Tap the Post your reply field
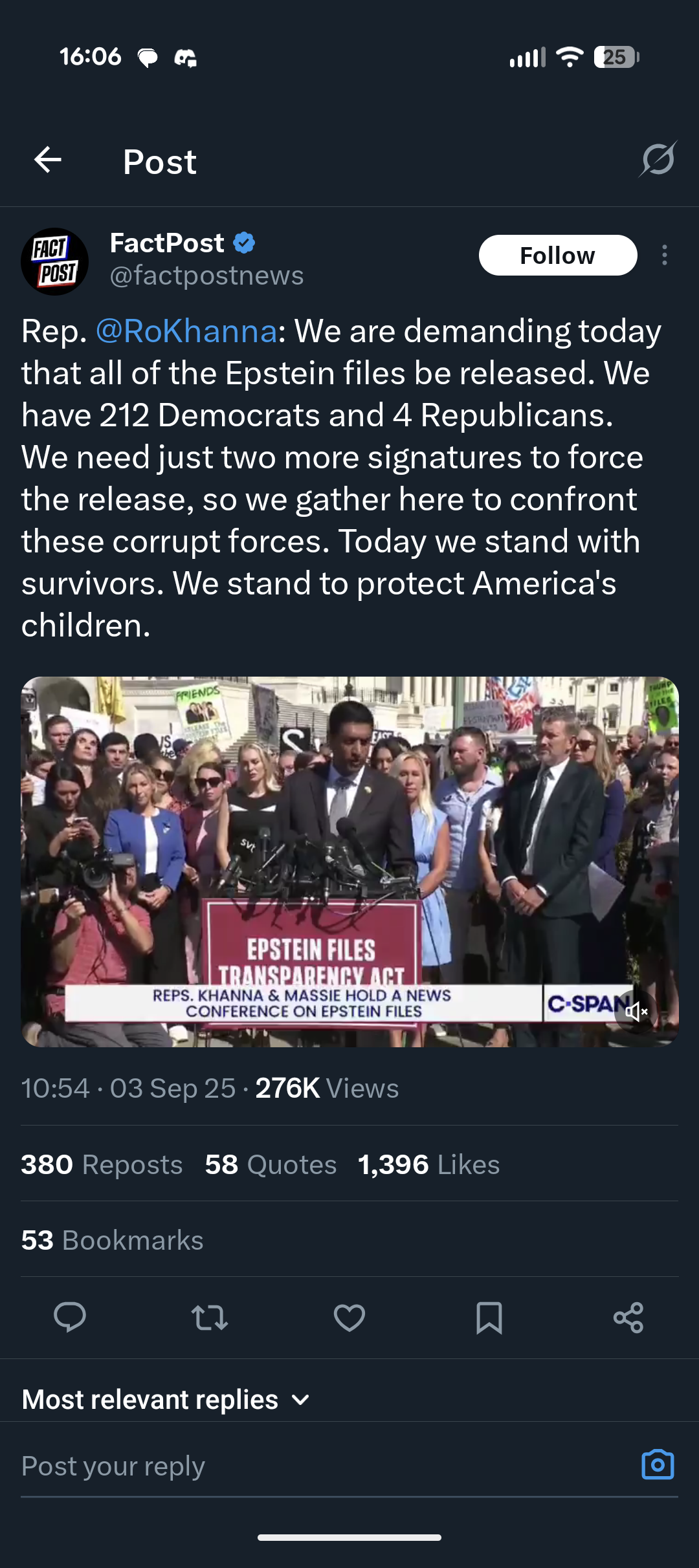This screenshot has height=1568, width=699. point(324,1466)
